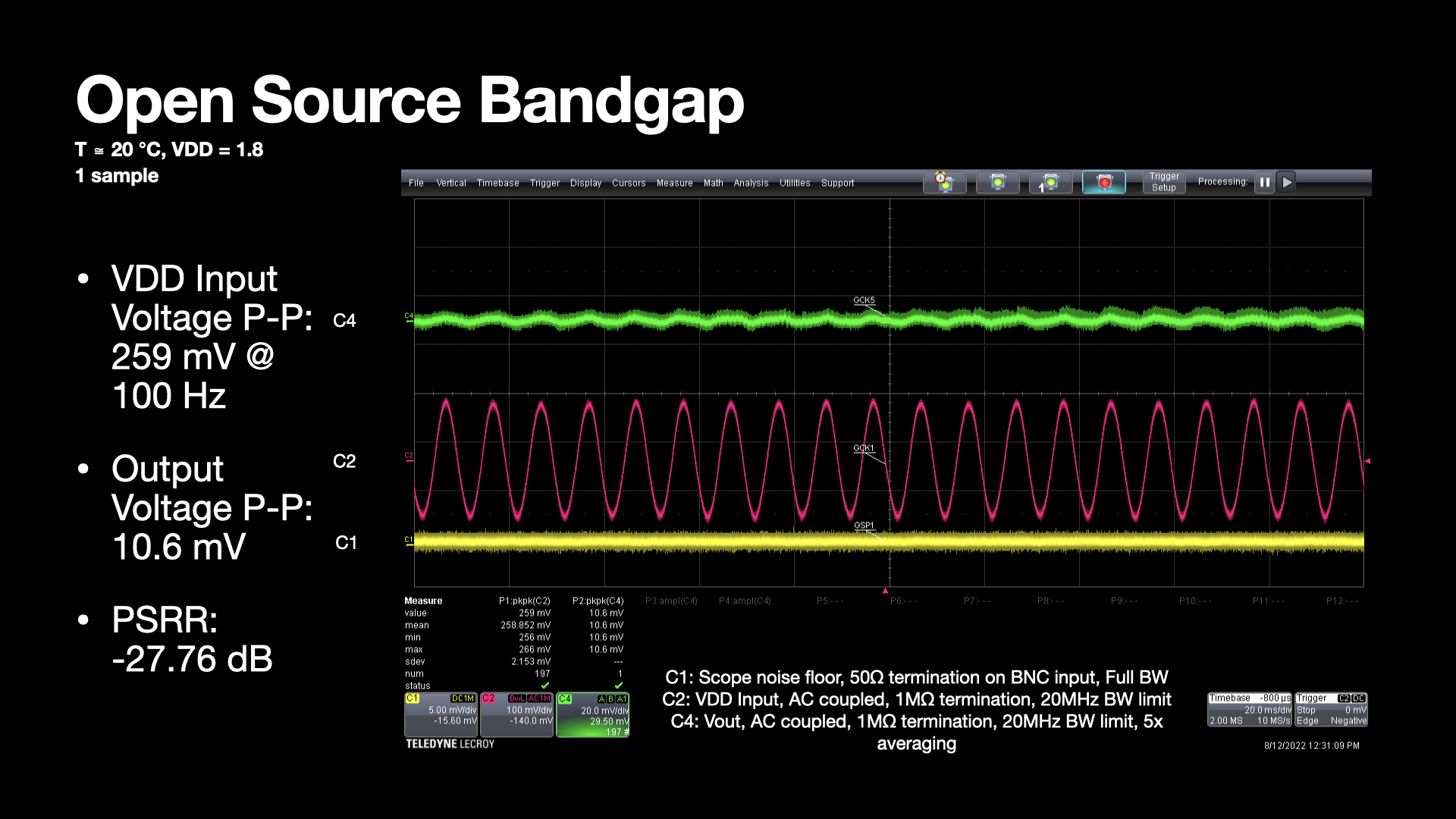Click the pink trigger level marker at right edge
Screen dimensions: 1456x819
tap(1367, 461)
